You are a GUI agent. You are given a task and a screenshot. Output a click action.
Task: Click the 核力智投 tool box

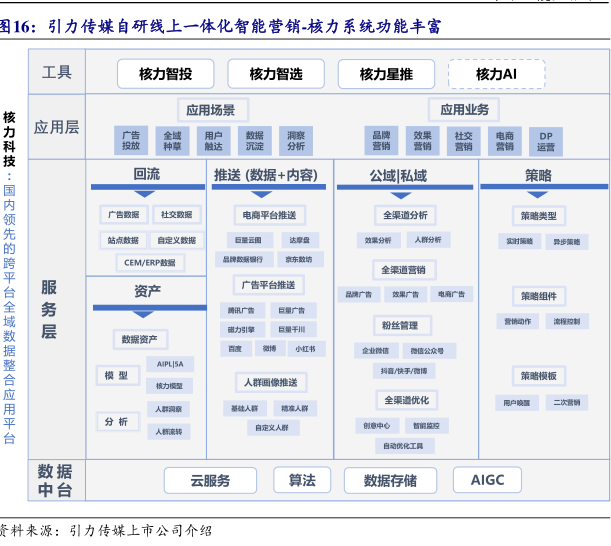(166, 74)
